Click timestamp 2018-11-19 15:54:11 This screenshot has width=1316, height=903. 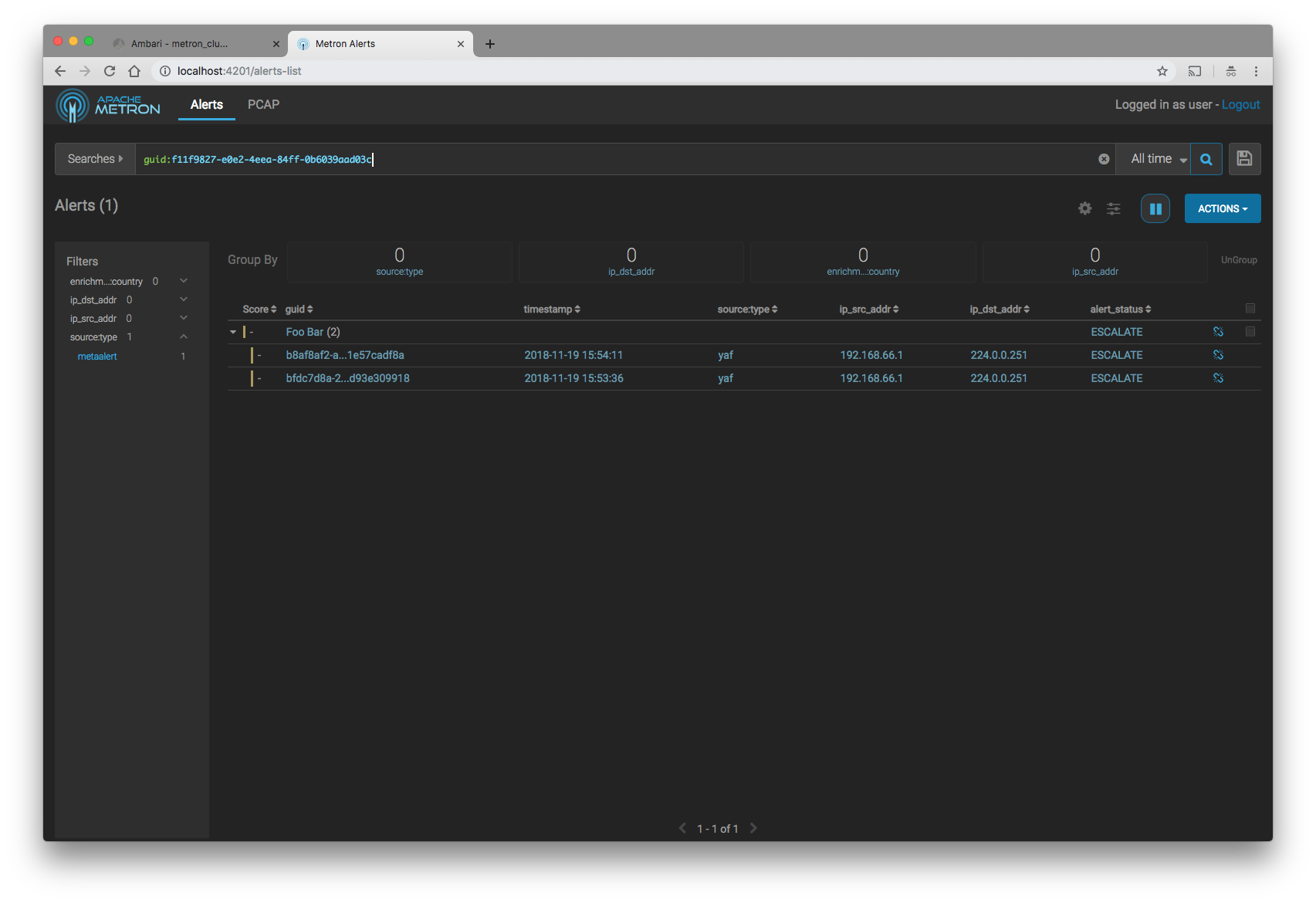[573, 355]
